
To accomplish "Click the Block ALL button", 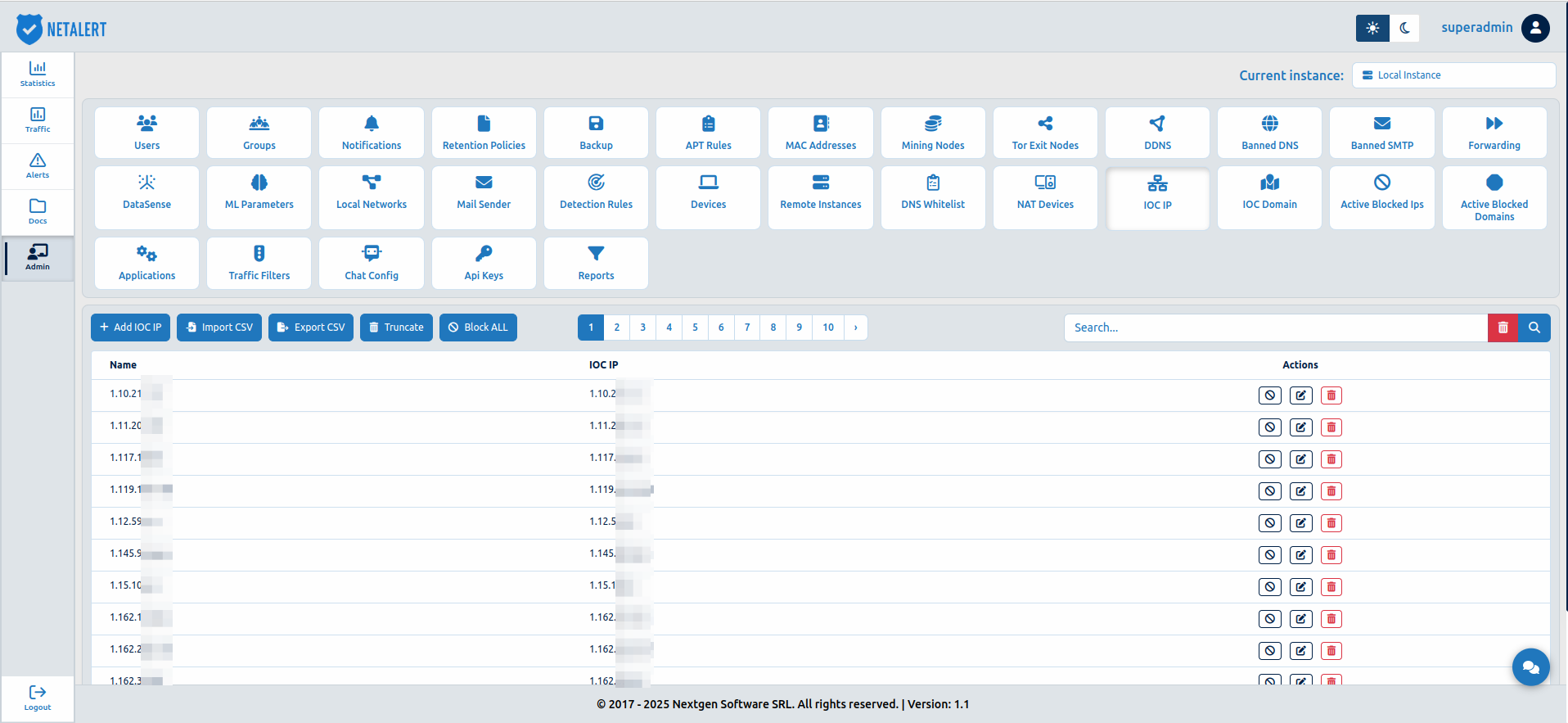I will click(478, 328).
